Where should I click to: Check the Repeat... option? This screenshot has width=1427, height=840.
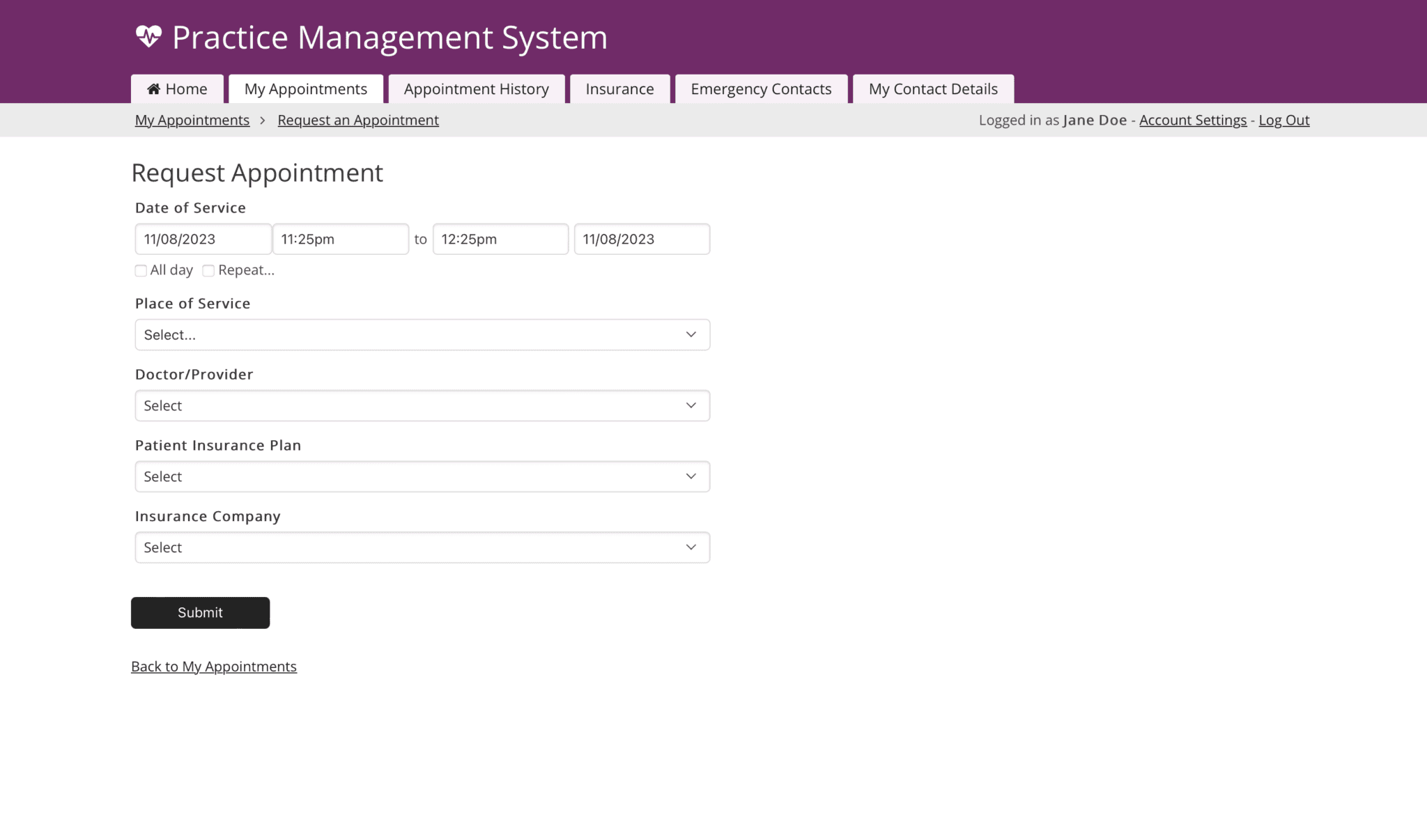[208, 270]
